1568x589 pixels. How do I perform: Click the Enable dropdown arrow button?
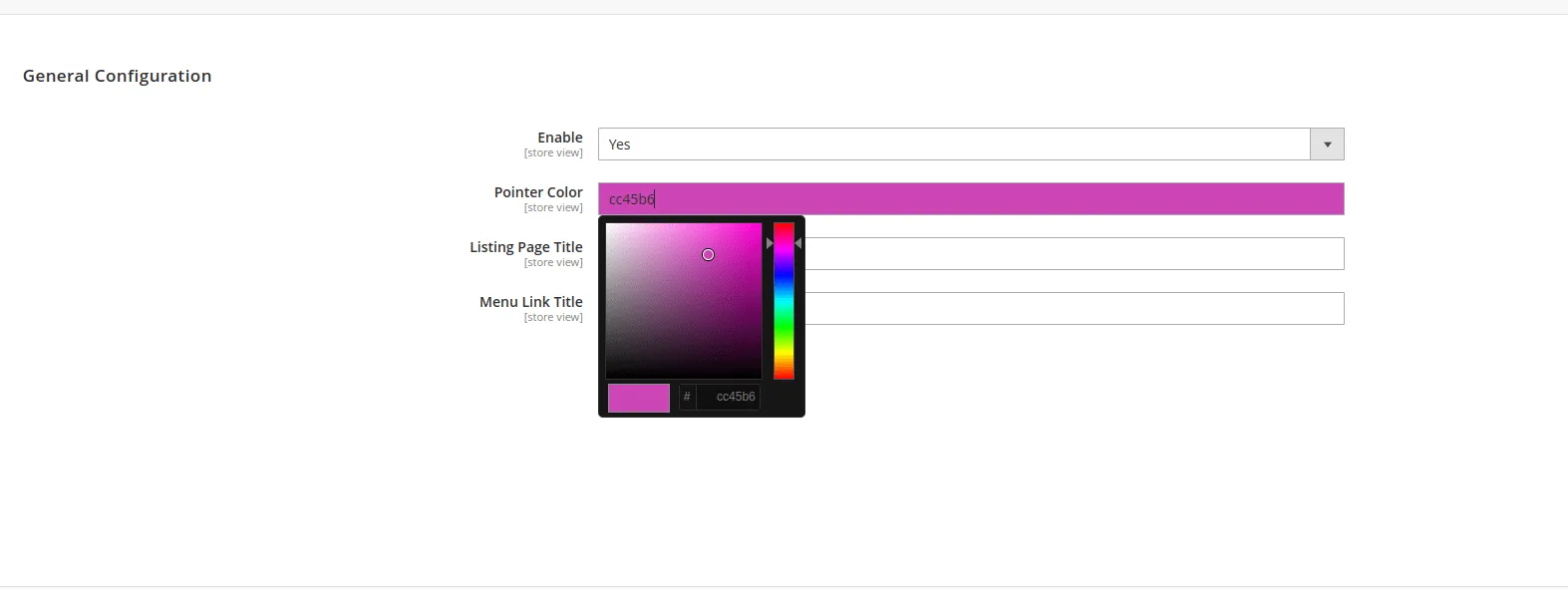click(1327, 145)
